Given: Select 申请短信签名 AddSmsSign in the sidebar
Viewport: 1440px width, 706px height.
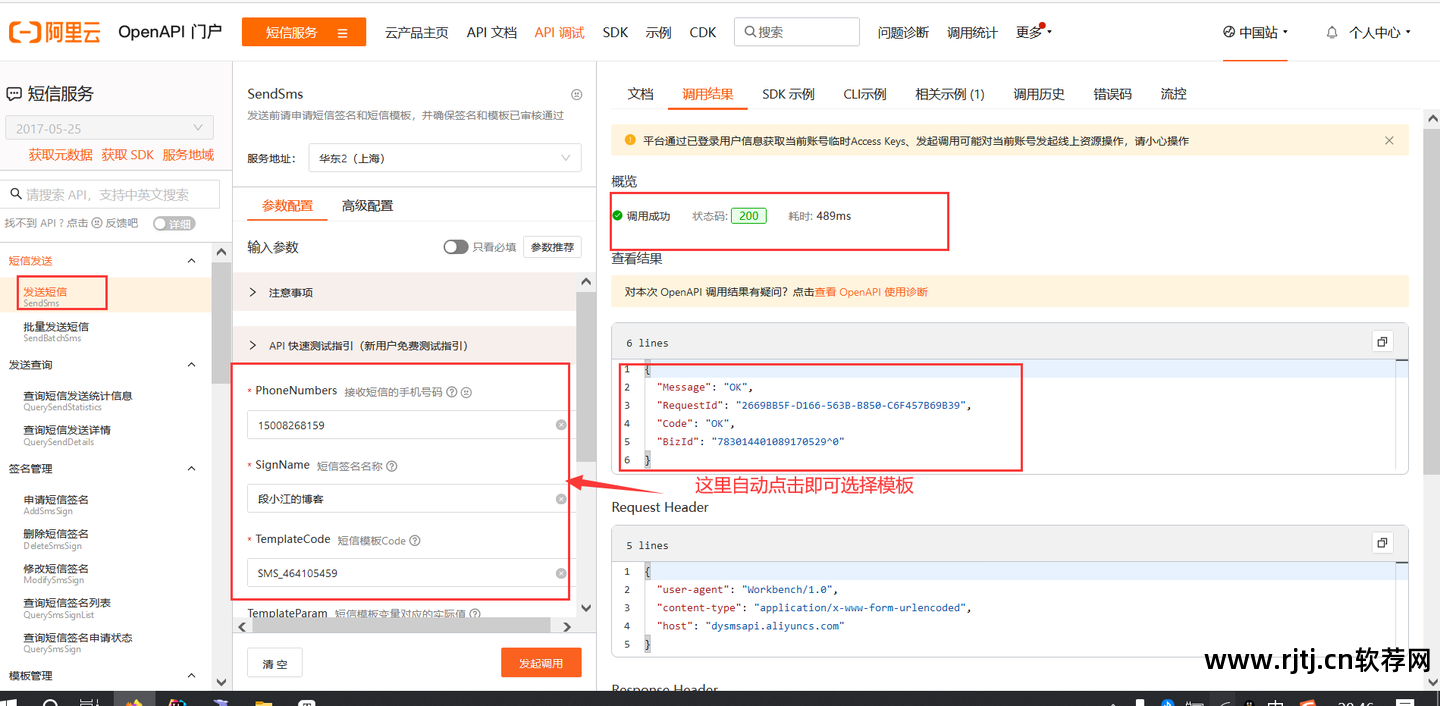Looking at the screenshot, I should tap(56, 504).
